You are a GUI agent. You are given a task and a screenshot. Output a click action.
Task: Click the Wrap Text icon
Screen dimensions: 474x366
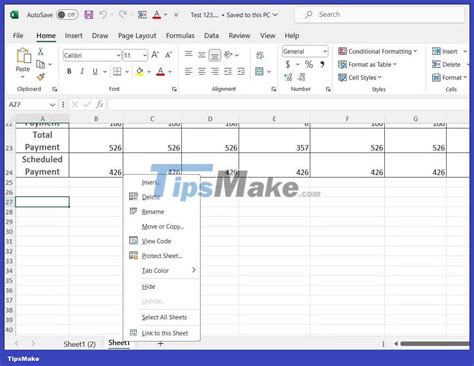pos(260,55)
